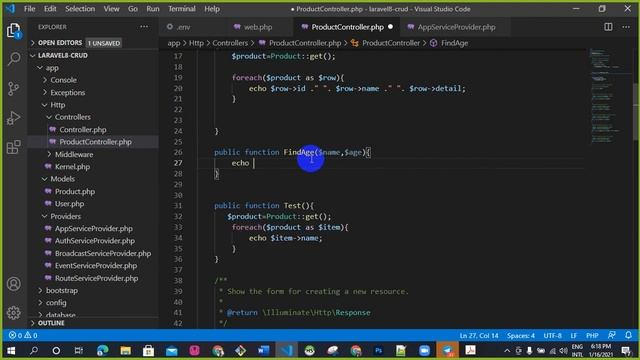
Task: Open the Run and Debug view
Action: [x=13, y=118]
